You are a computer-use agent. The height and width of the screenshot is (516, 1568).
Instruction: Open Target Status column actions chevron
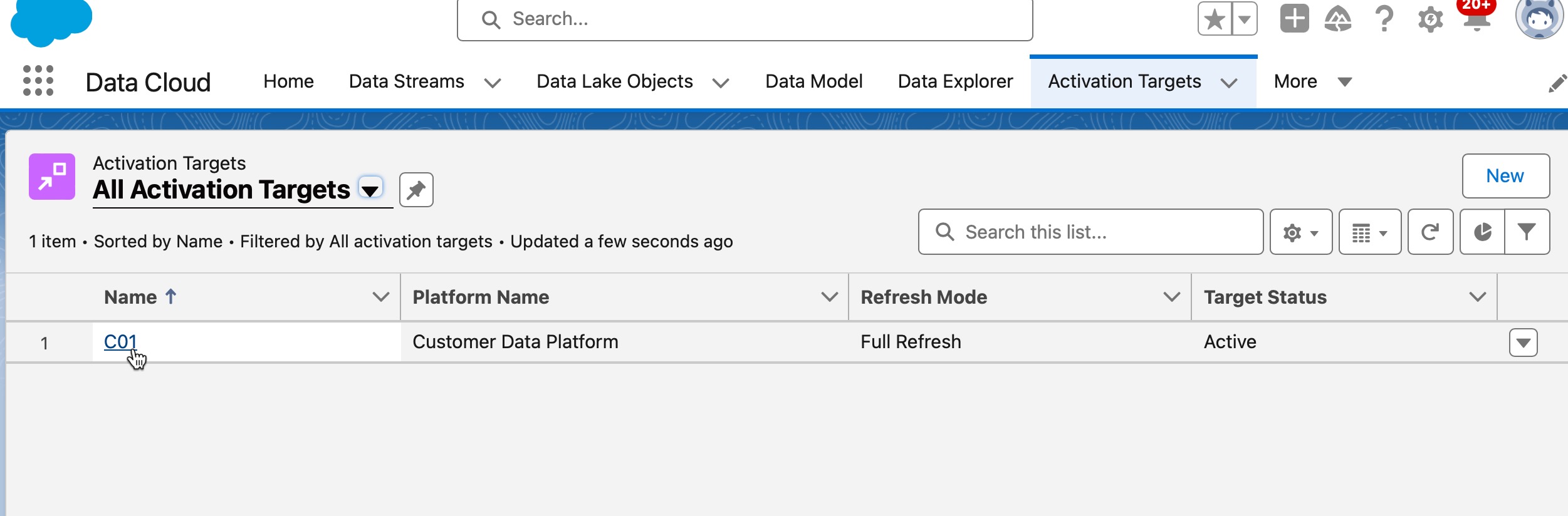point(1478,297)
